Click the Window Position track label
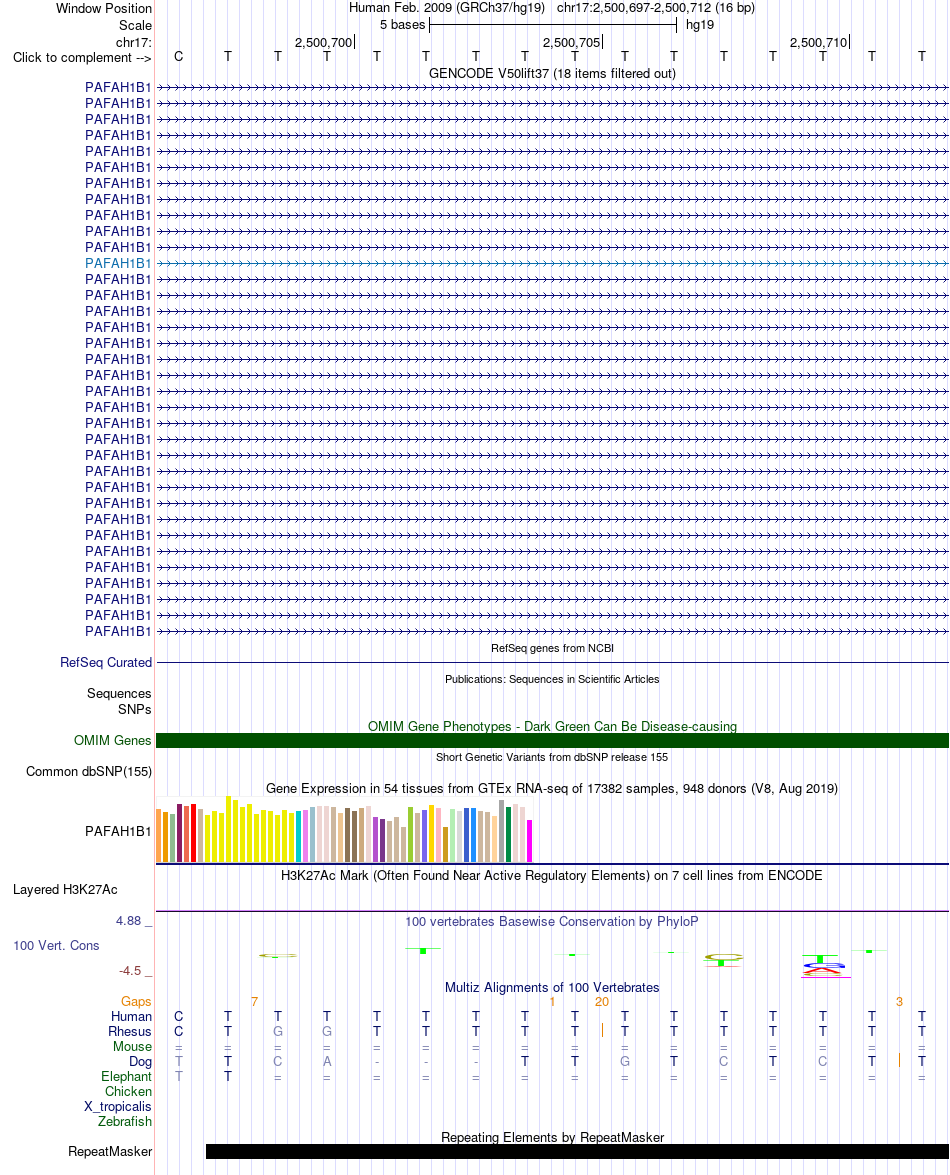 tap(103, 8)
